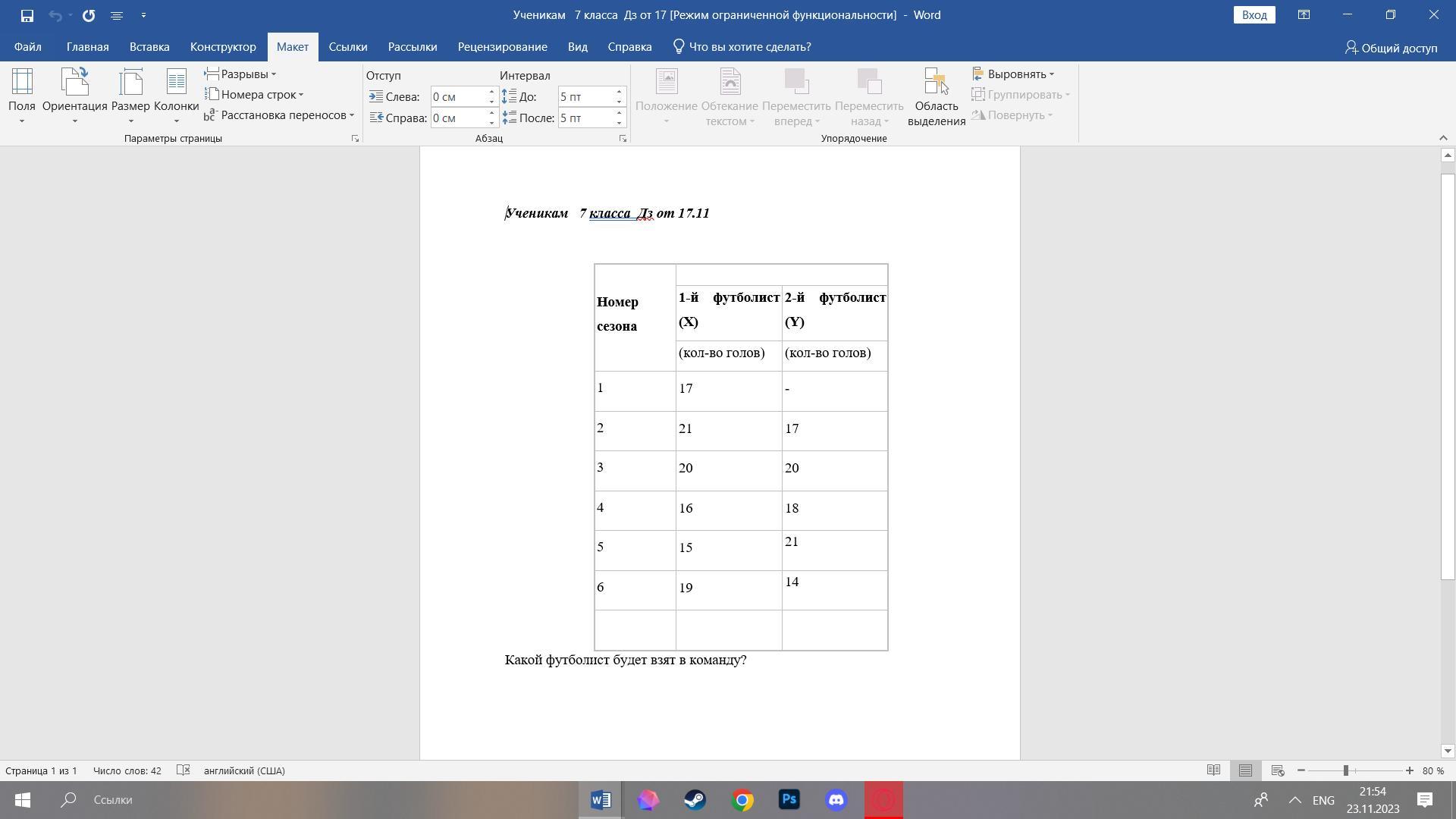Open the Область выделения selection pane
The height and width of the screenshot is (819, 1456).
(936, 96)
